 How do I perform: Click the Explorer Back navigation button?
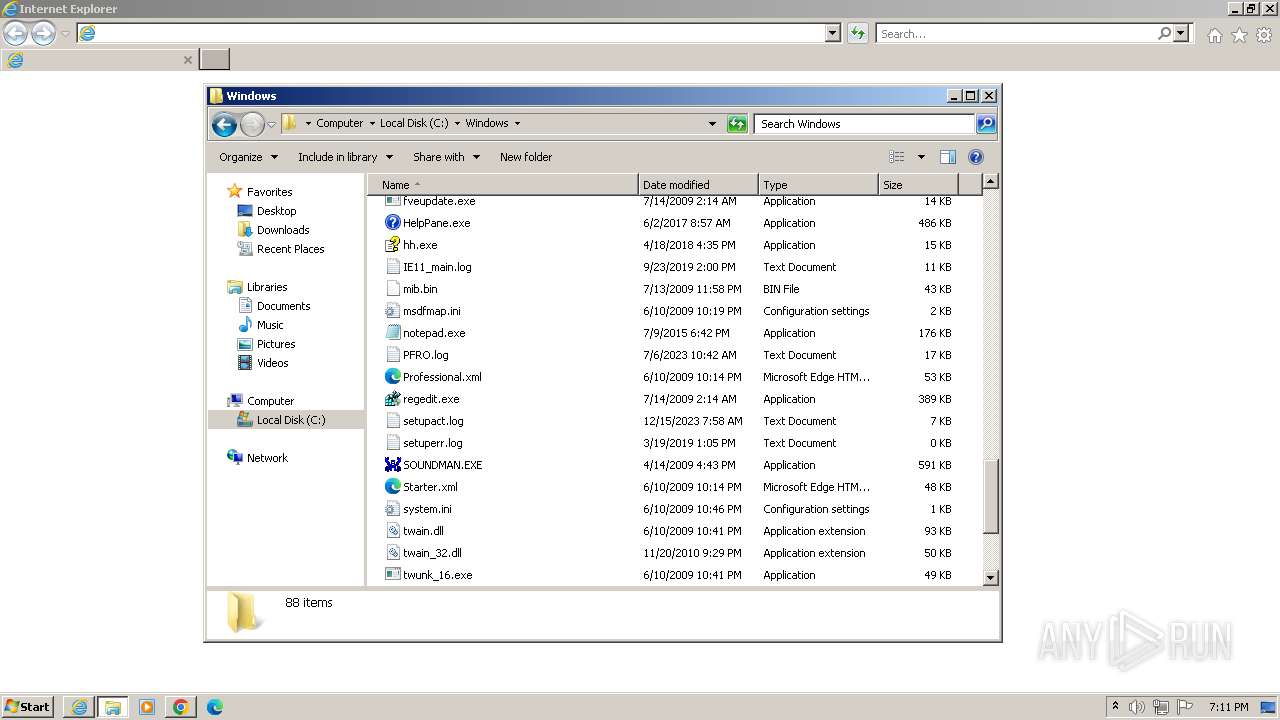tap(224, 124)
